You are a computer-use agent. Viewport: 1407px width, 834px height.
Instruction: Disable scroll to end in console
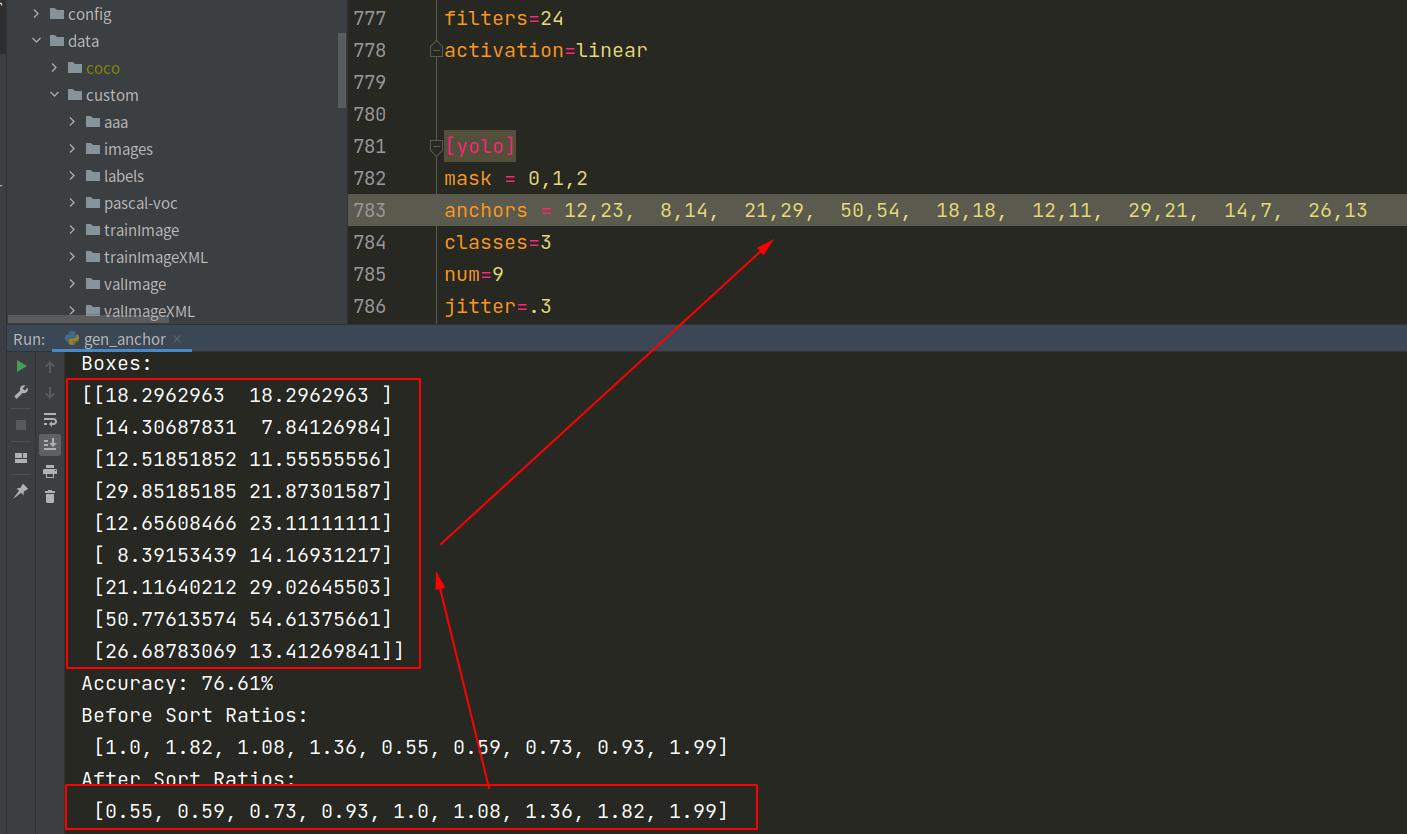50,444
